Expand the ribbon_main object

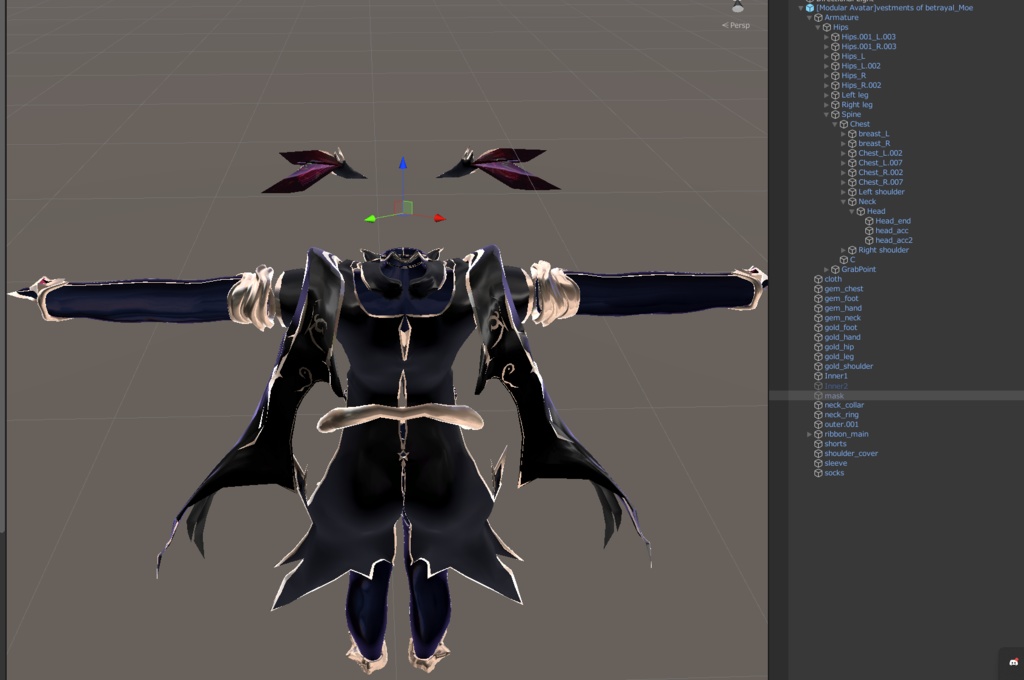(809, 434)
